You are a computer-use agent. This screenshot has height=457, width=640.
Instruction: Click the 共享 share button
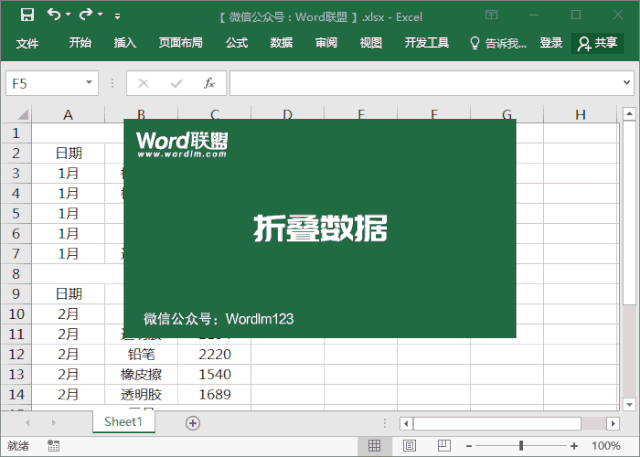[598, 43]
